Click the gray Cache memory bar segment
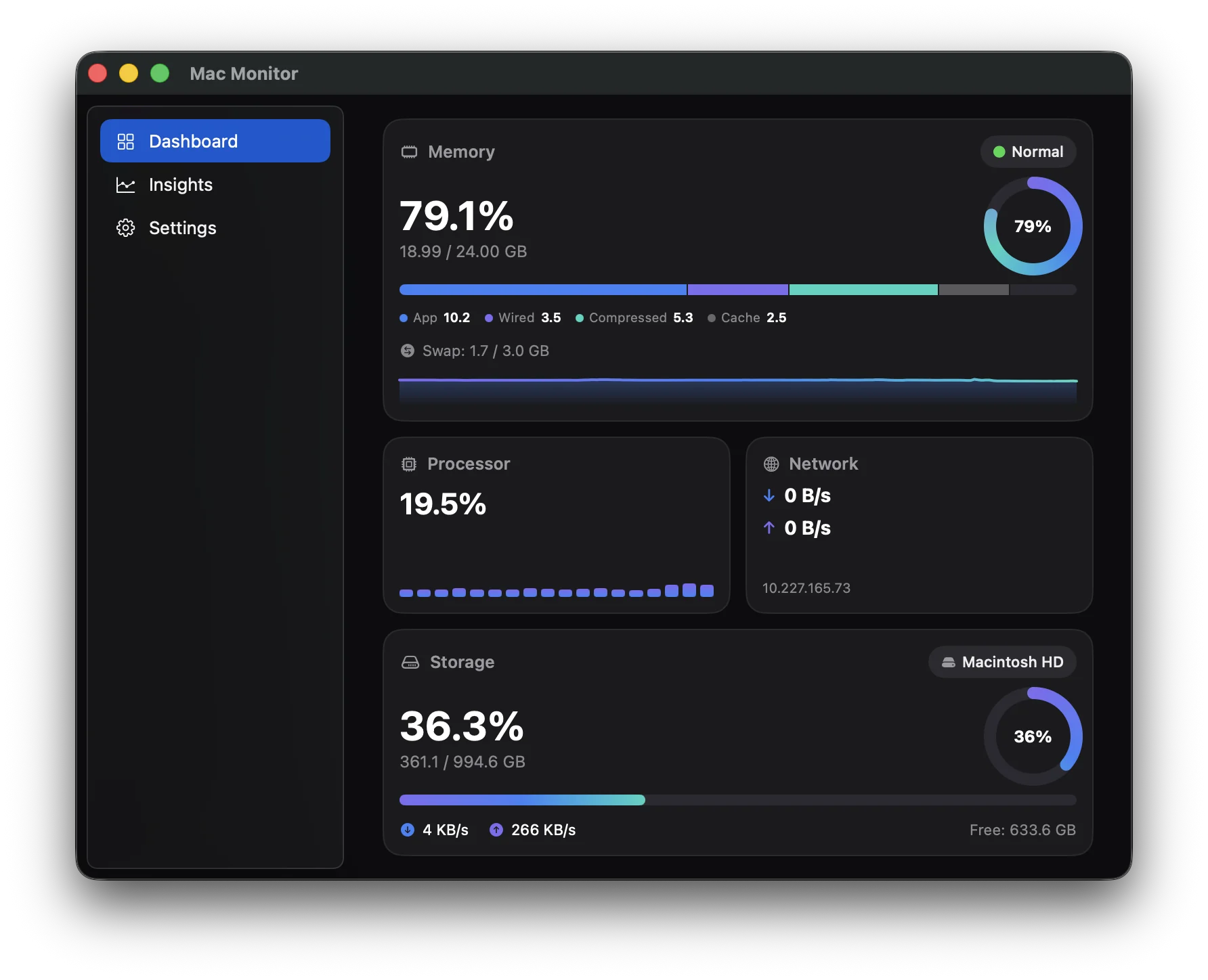 [974, 290]
